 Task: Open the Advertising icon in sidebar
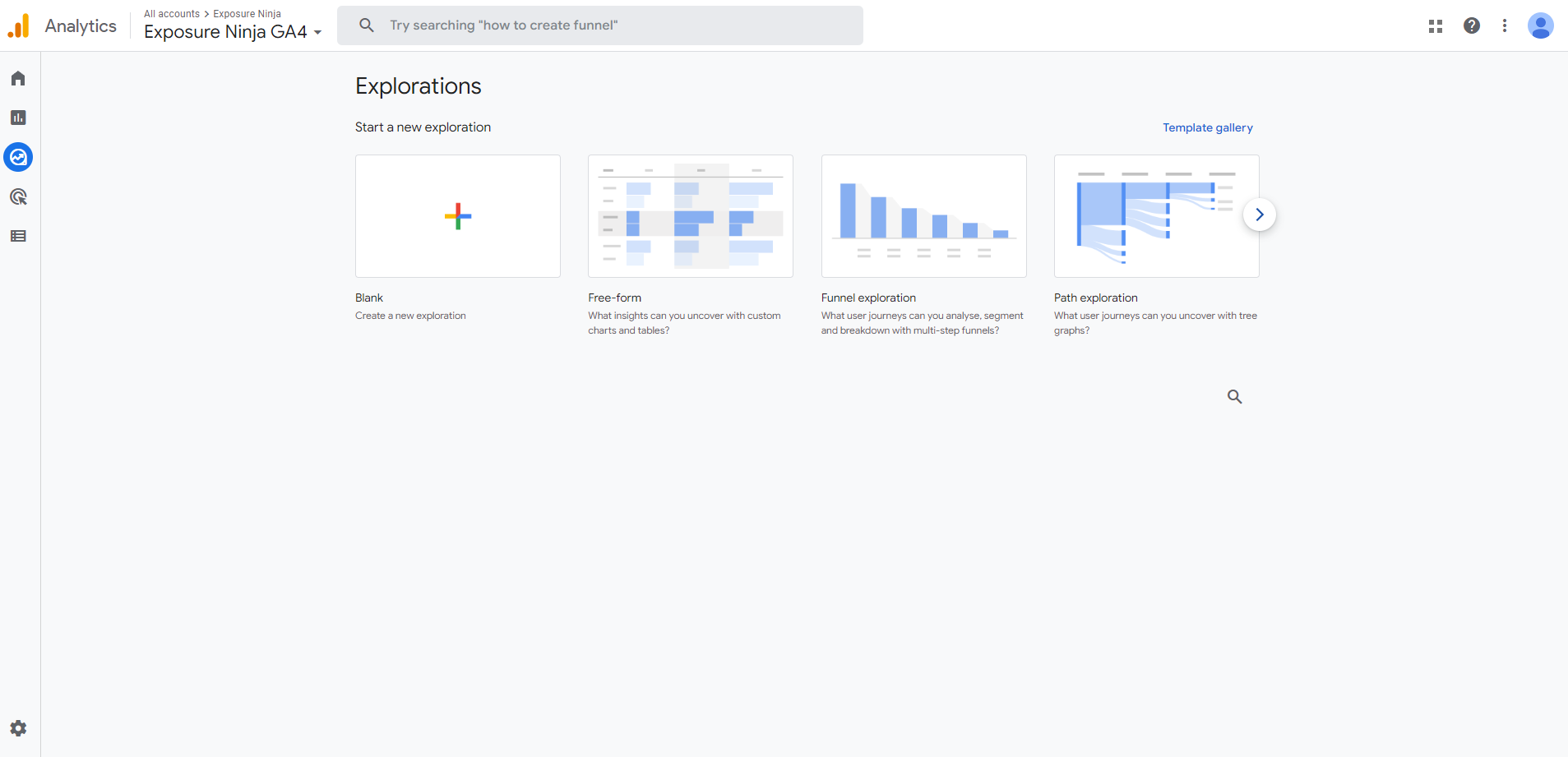(18, 196)
